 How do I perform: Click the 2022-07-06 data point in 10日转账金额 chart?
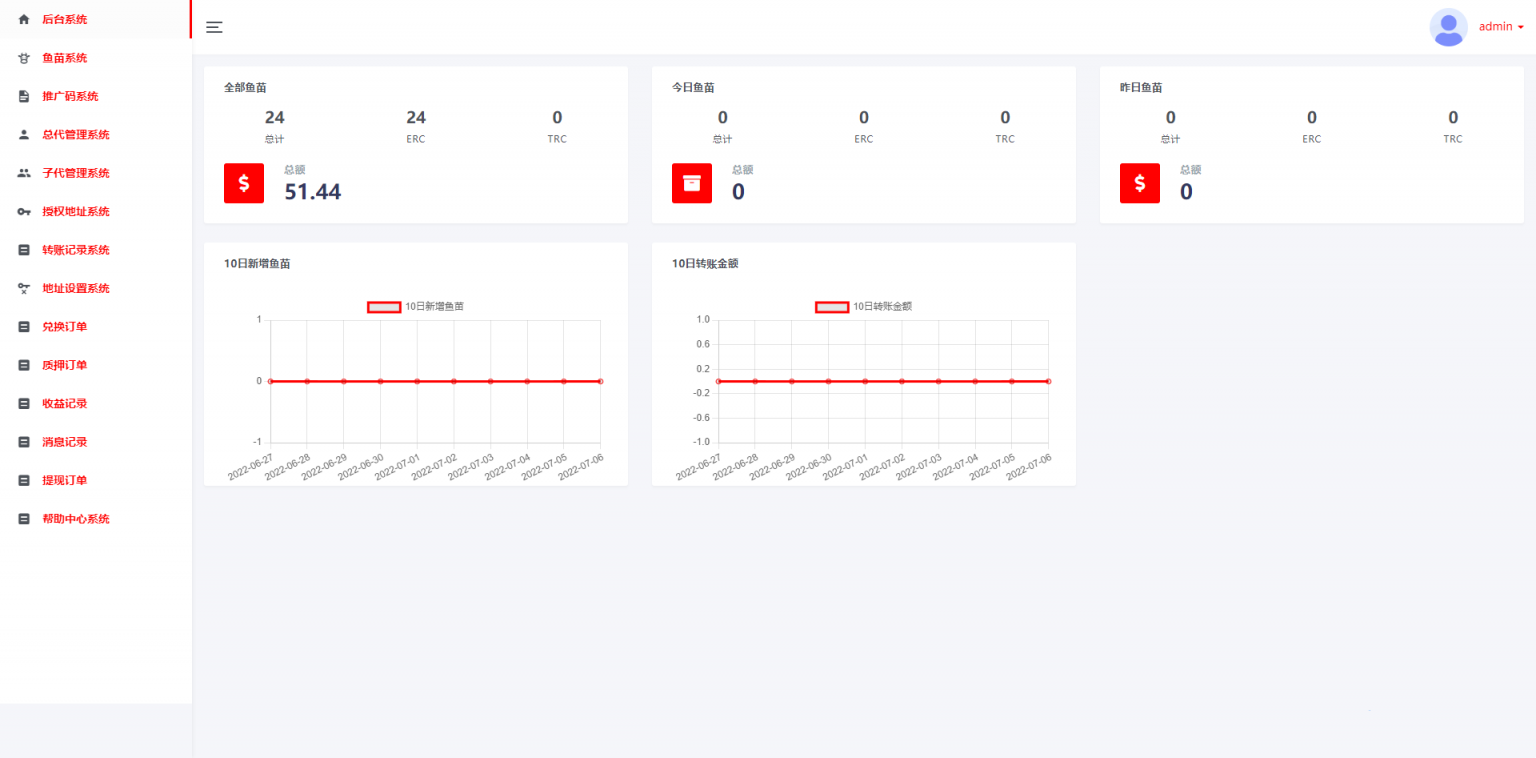click(1047, 381)
